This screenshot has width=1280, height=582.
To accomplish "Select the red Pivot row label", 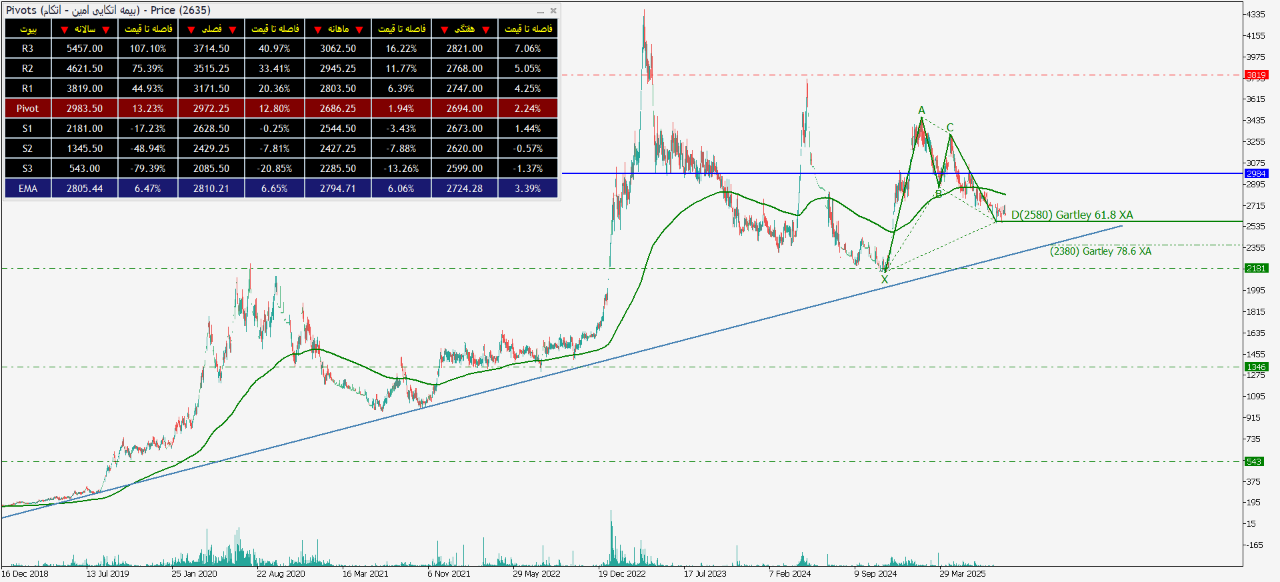I will point(27,107).
